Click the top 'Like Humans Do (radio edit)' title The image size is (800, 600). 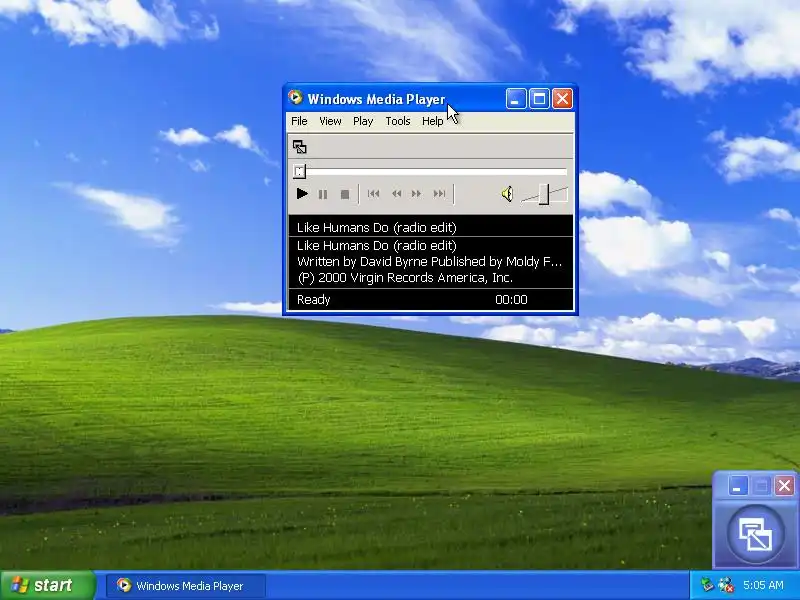[x=377, y=228]
